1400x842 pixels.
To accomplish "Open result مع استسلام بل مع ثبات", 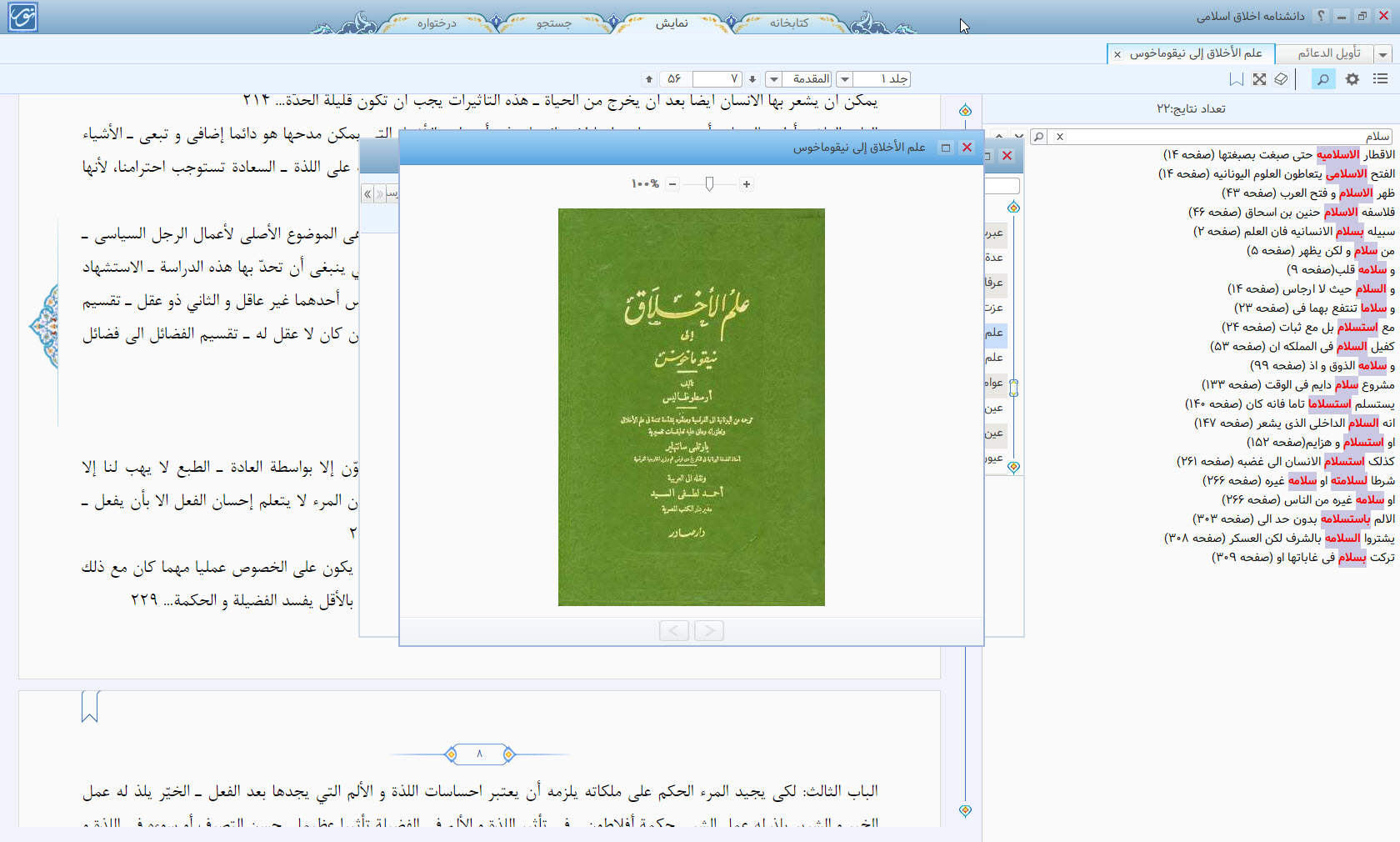I will pyautogui.click(x=1307, y=328).
